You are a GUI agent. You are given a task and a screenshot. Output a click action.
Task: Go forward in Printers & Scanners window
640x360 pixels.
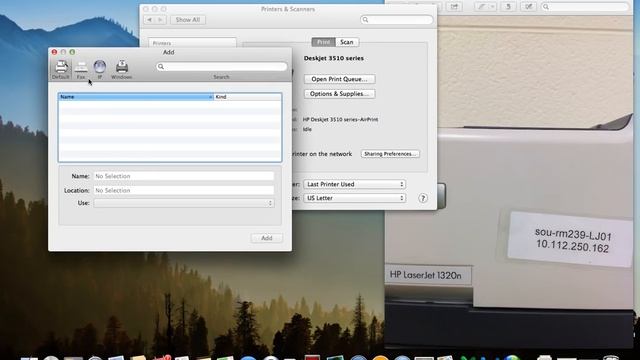pos(160,20)
